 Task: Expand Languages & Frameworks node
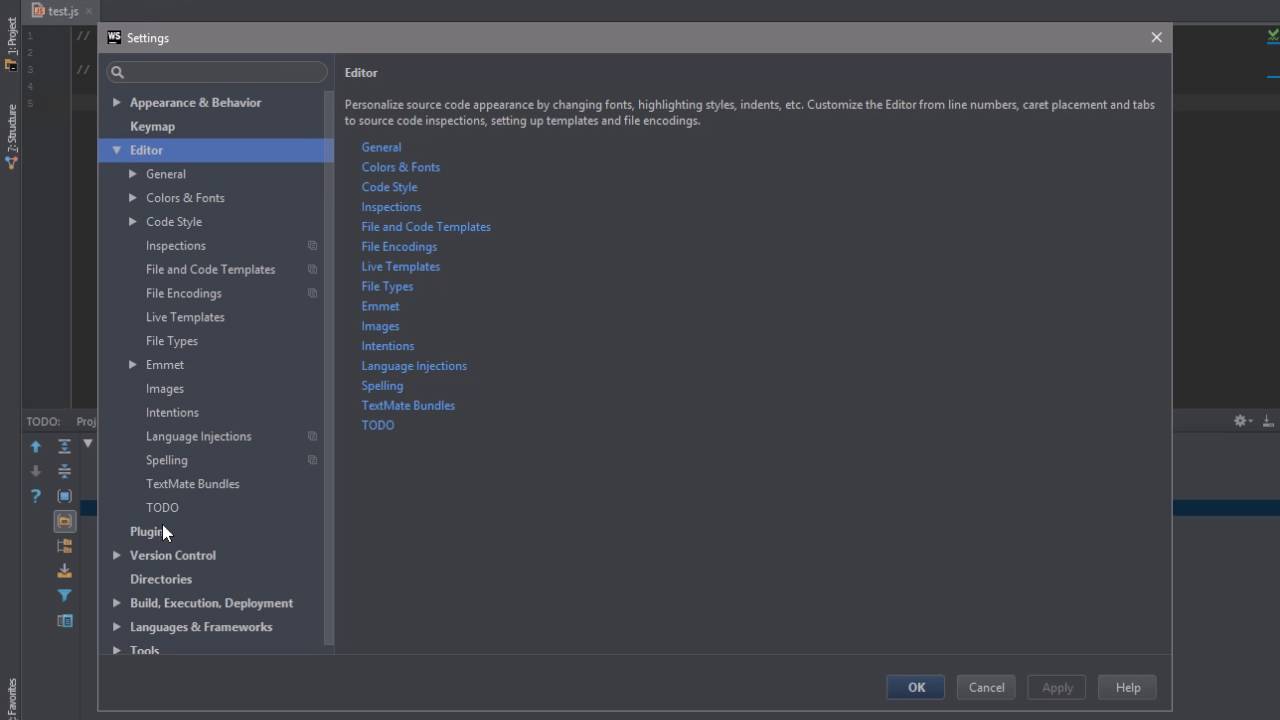point(117,627)
